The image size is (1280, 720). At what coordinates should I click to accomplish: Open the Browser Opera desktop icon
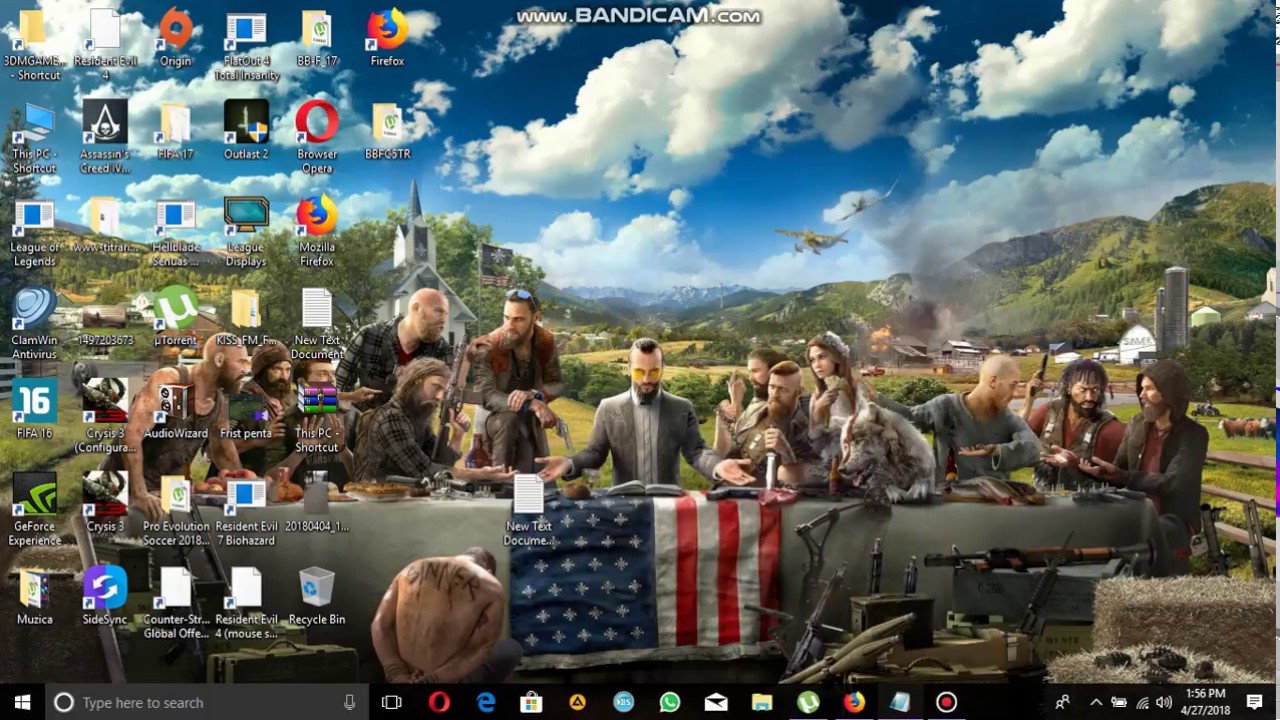click(x=317, y=138)
